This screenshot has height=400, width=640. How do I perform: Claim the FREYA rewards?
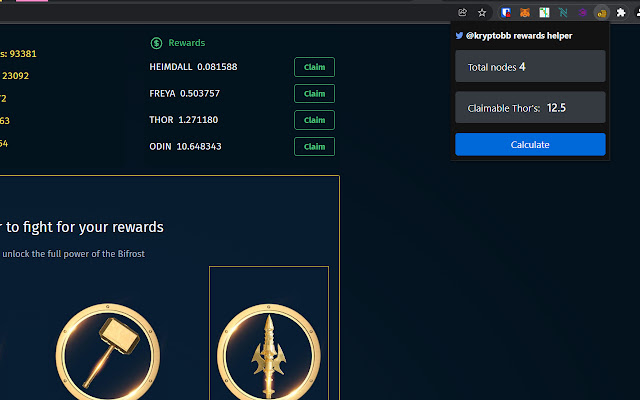[x=314, y=93]
